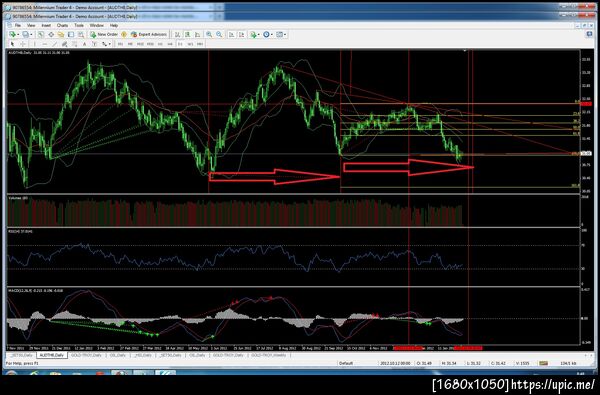The image size is (600, 395).
Task: Launch the Strategy Tester icon
Action: [x=81, y=34]
